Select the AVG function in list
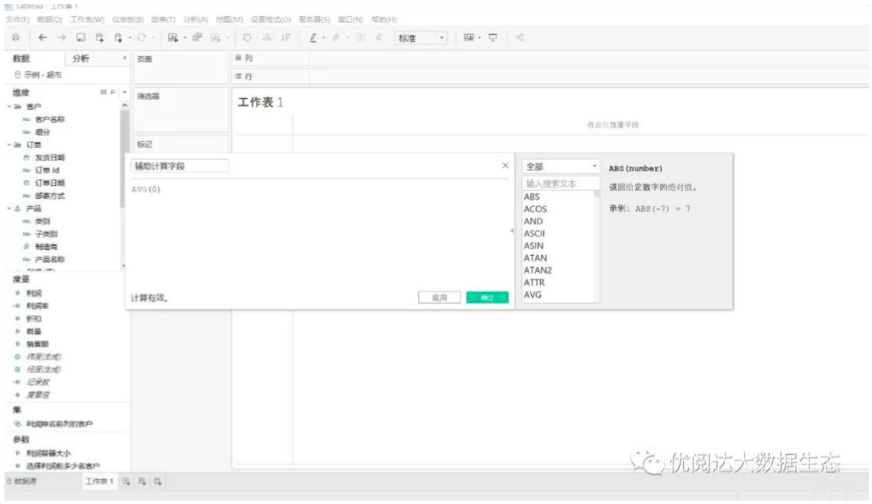This screenshot has width=872, height=504. (534, 295)
